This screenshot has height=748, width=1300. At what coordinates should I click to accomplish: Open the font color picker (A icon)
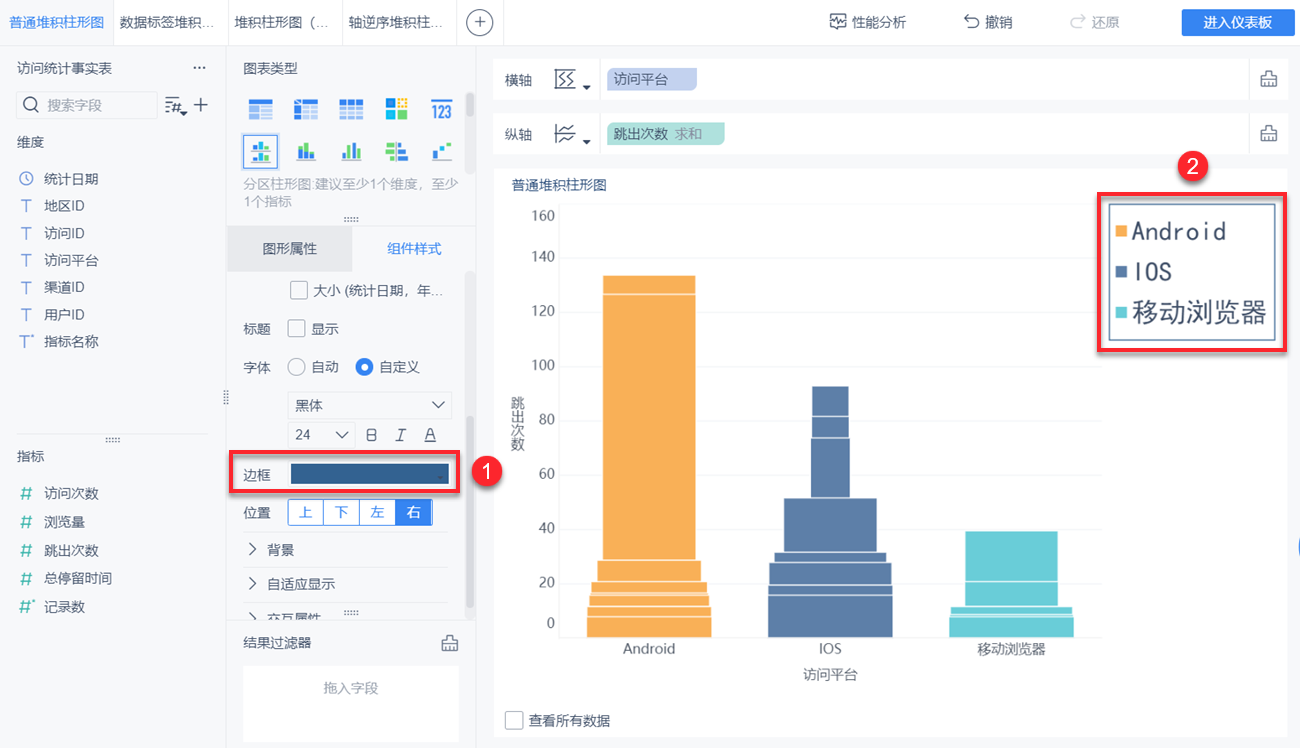tap(430, 435)
